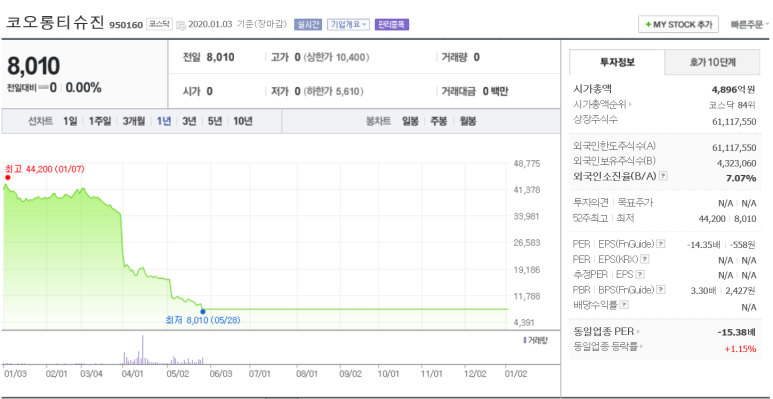
Task: Click the help icon next to 추정PER EPS
Action: click(x=640, y=275)
